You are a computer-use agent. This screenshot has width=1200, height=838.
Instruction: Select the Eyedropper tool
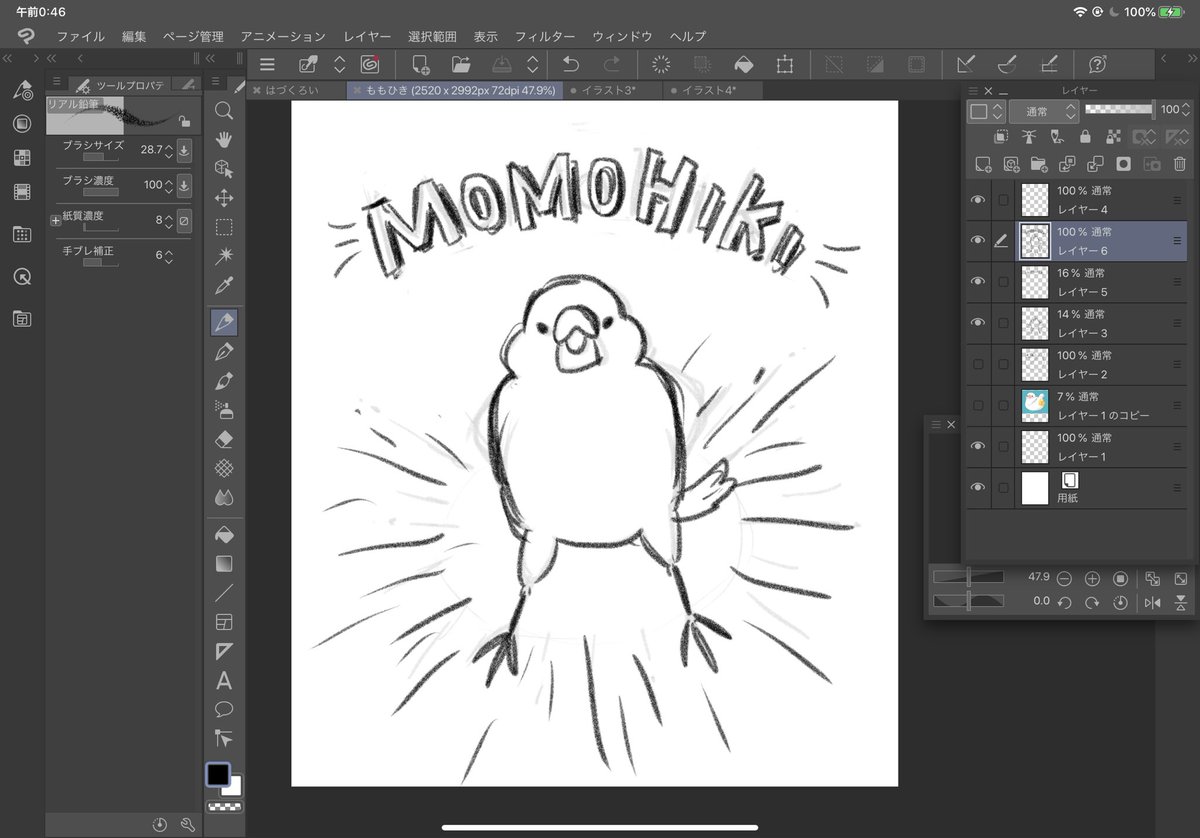224,286
